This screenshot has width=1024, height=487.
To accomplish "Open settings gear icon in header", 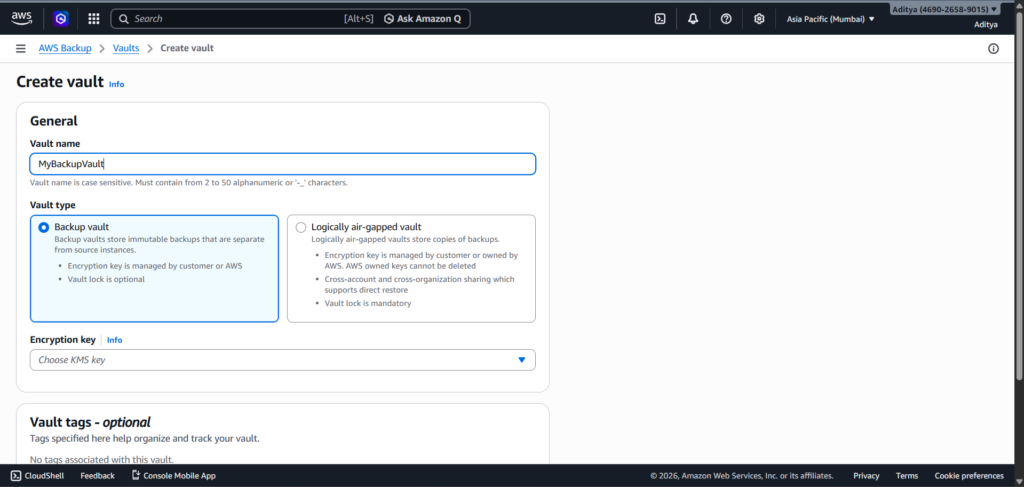I will [x=759, y=18].
